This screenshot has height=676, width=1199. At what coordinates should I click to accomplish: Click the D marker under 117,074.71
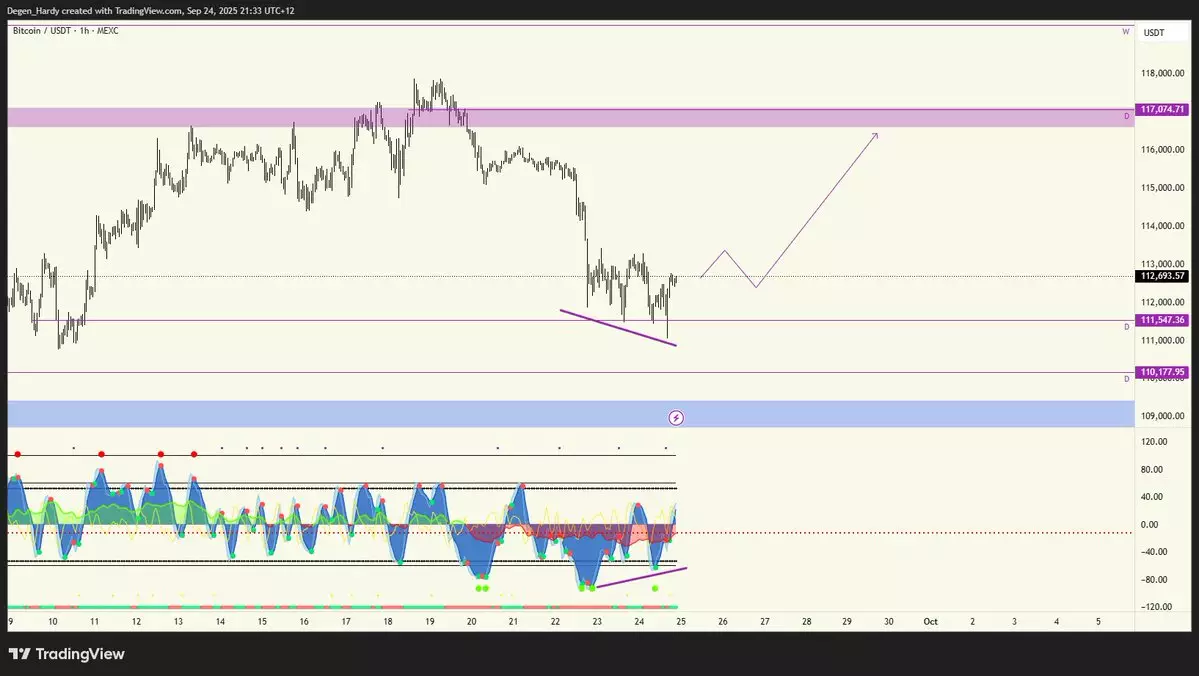(x=1126, y=117)
